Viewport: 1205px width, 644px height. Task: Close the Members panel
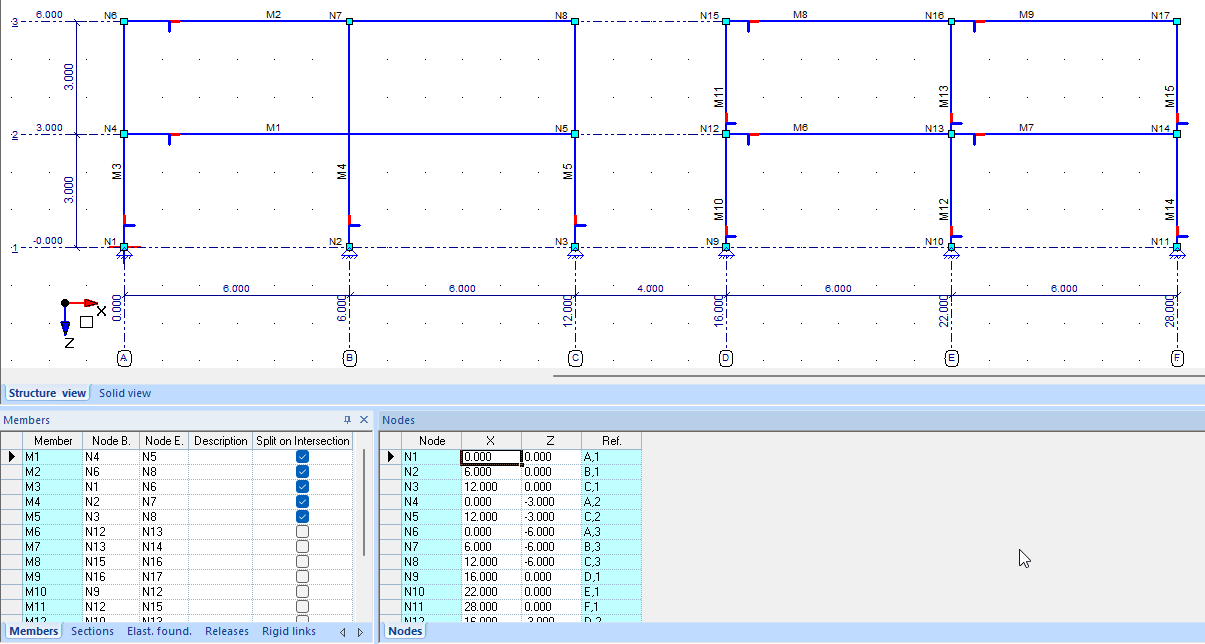pos(363,420)
